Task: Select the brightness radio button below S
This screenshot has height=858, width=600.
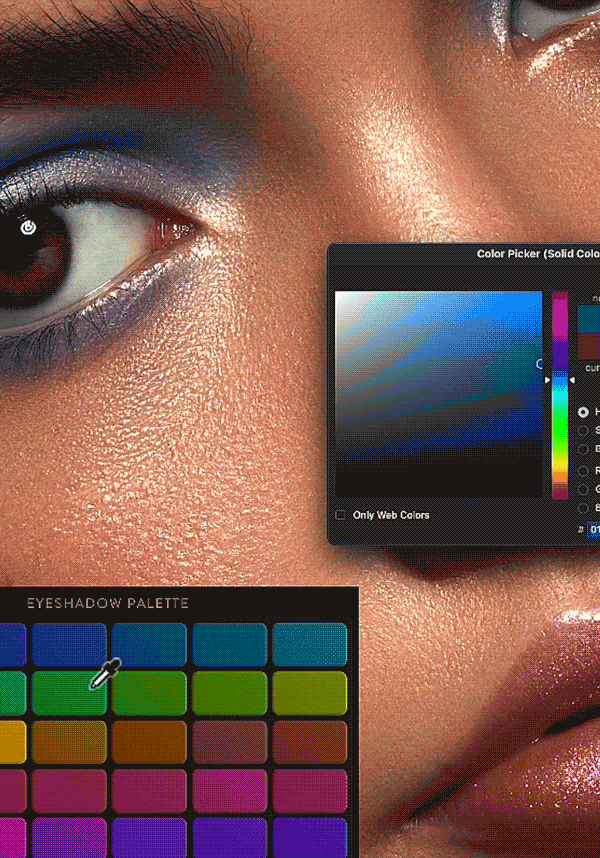Action: (x=584, y=449)
